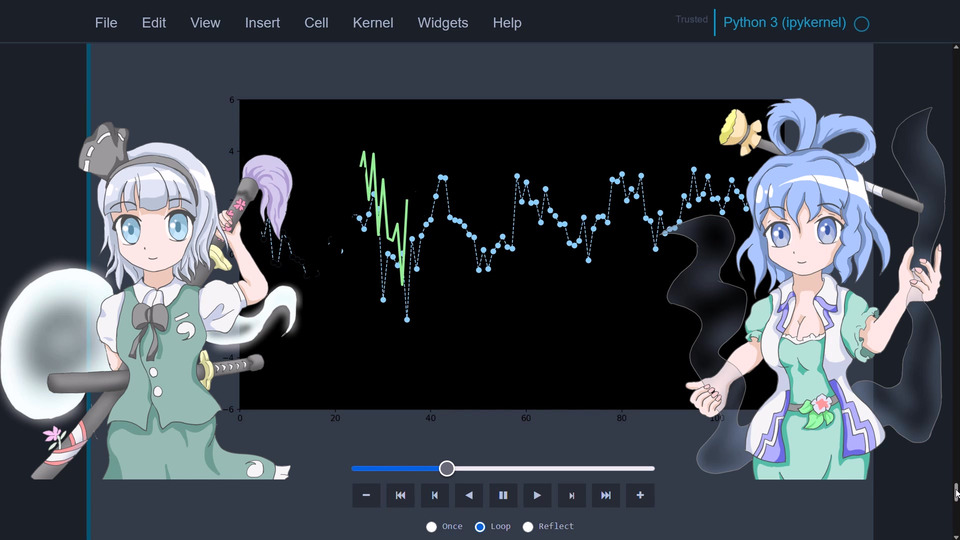Click the page vertical scrollbar thumb
Screen dimensions: 960x540
point(956,492)
